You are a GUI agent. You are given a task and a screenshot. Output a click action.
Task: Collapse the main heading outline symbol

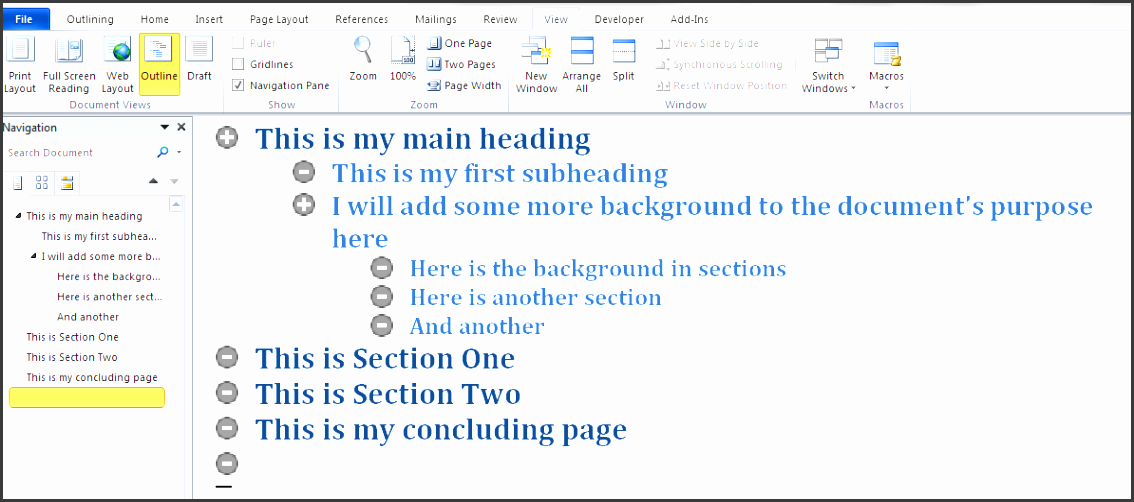click(228, 138)
